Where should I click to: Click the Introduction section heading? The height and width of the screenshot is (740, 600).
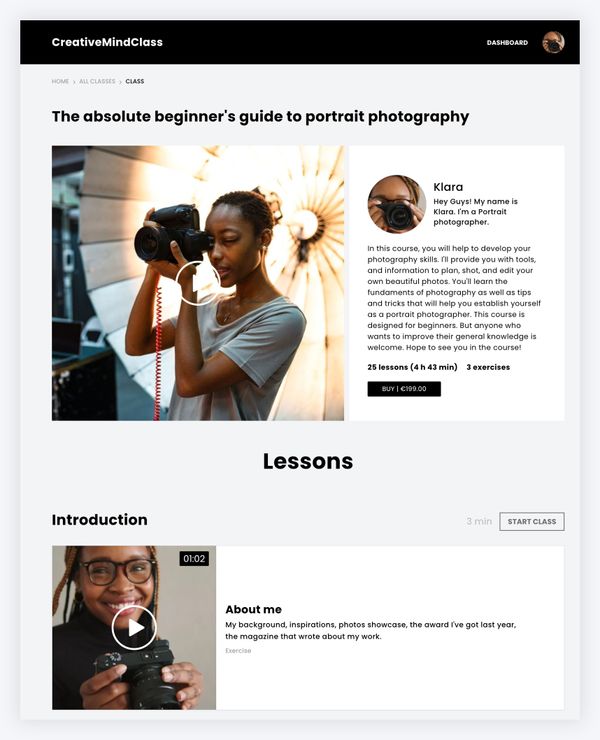tap(100, 520)
